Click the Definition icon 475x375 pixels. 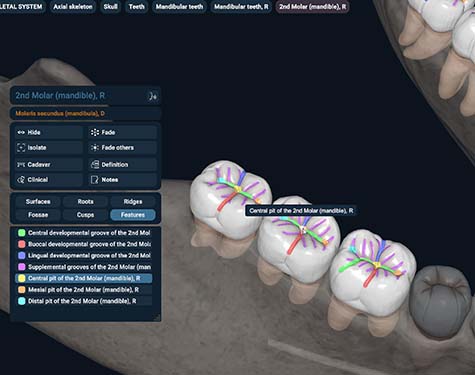pyautogui.click(x=95, y=164)
